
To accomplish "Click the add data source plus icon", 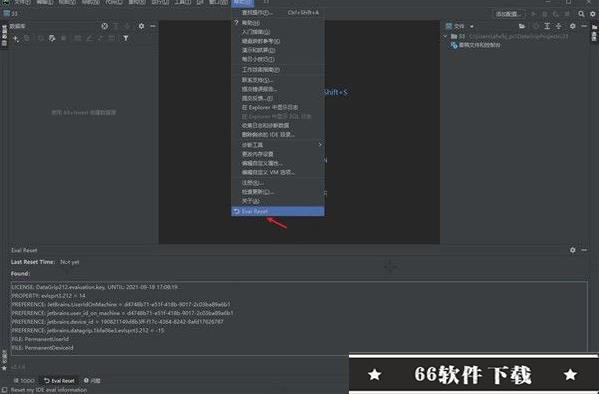I will coord(16,39).
